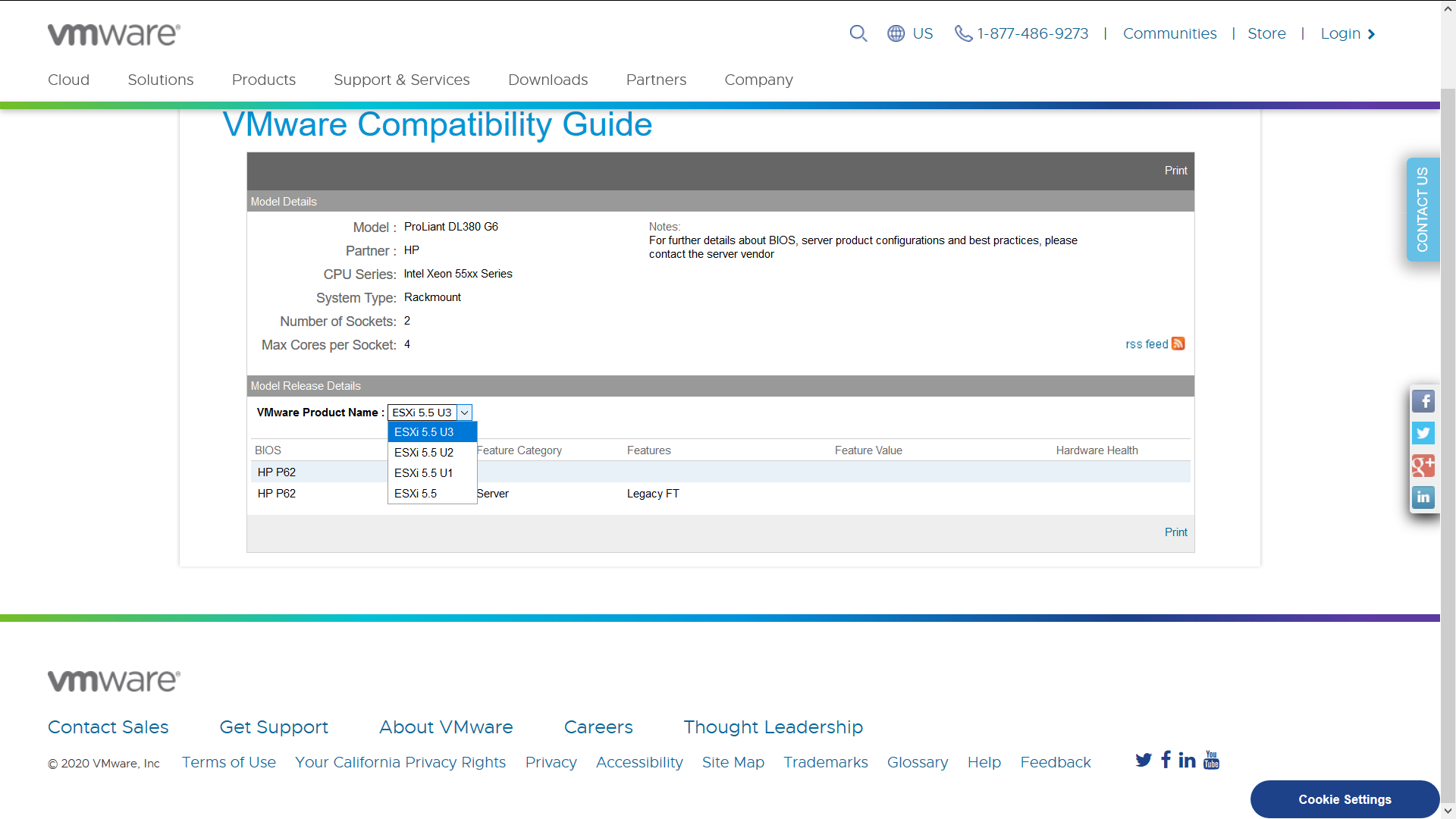This screenshot has height=819, width=1456.
Task: Click the Cookie Settings button
Action: click(x=1344, y=799)
